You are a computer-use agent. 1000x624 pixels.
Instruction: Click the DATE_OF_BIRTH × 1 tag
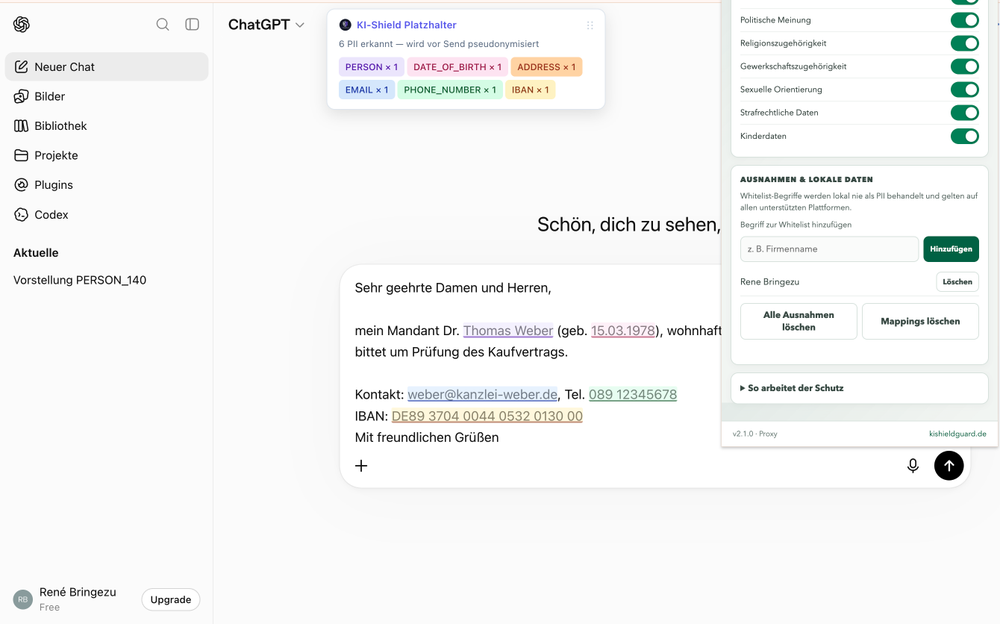pos(457,67)
